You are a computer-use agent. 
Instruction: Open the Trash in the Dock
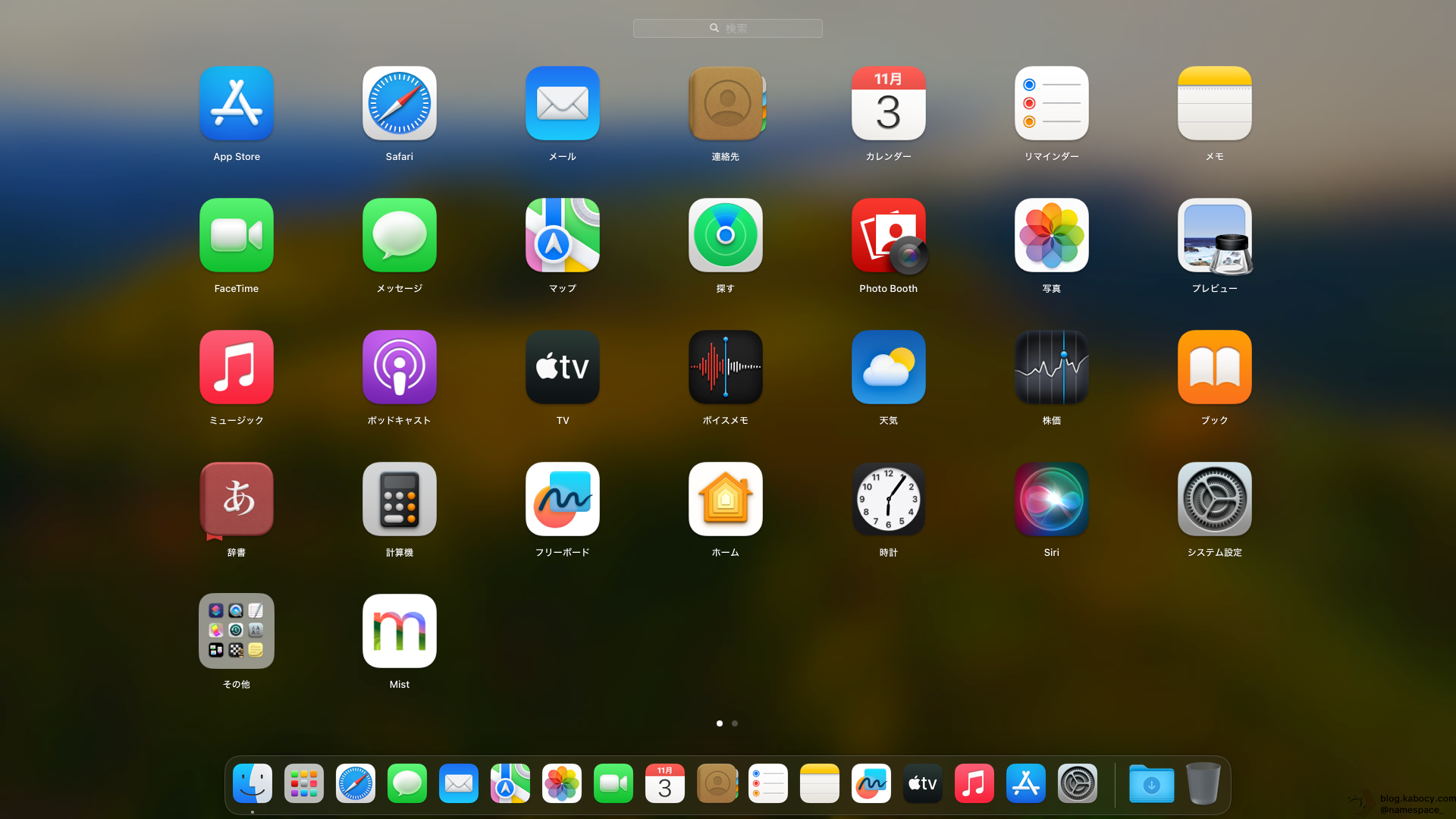[1201, 783]
